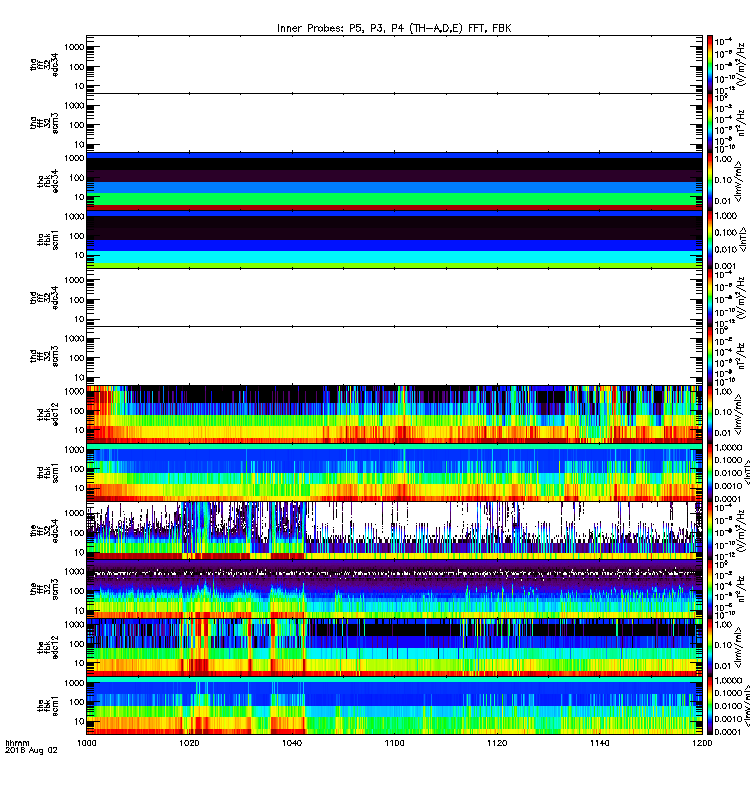Screen dimensions: 750x800
Task: Click the 'thd fbk edc12' axis label
Action: coord(48,414)
